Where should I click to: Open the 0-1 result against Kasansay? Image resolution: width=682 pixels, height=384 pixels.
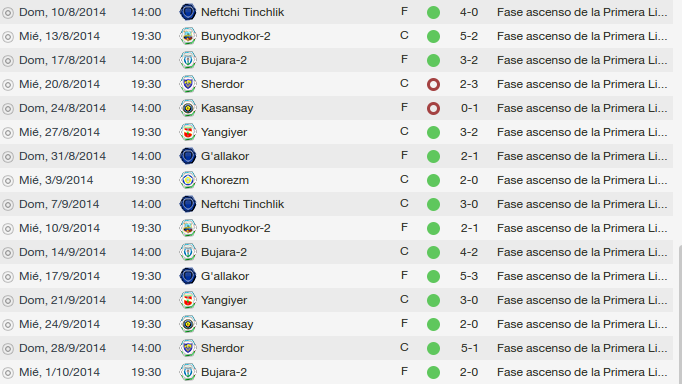tap(469, 108)
